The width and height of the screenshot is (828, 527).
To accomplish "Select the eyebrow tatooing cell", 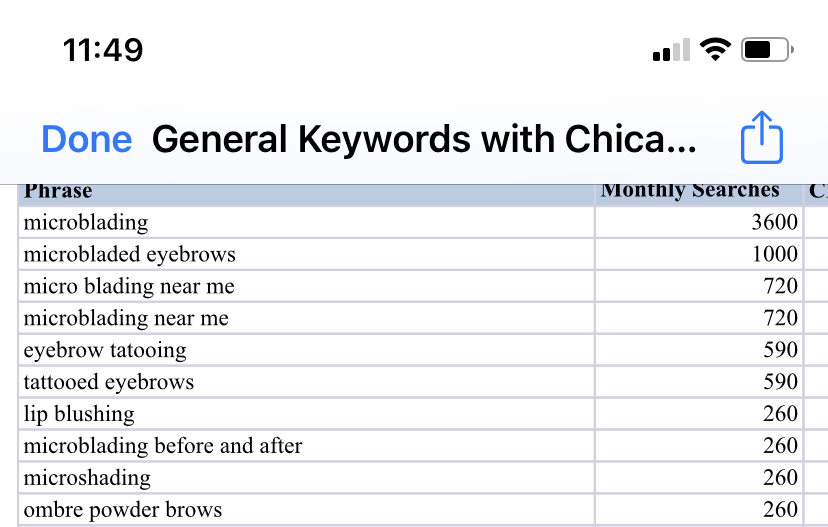I will [306, 350].
